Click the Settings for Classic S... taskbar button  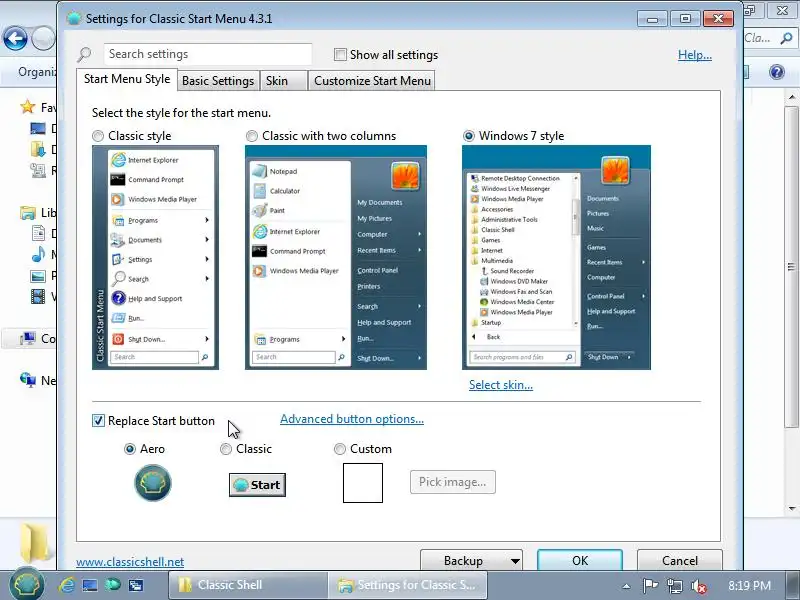407,585
